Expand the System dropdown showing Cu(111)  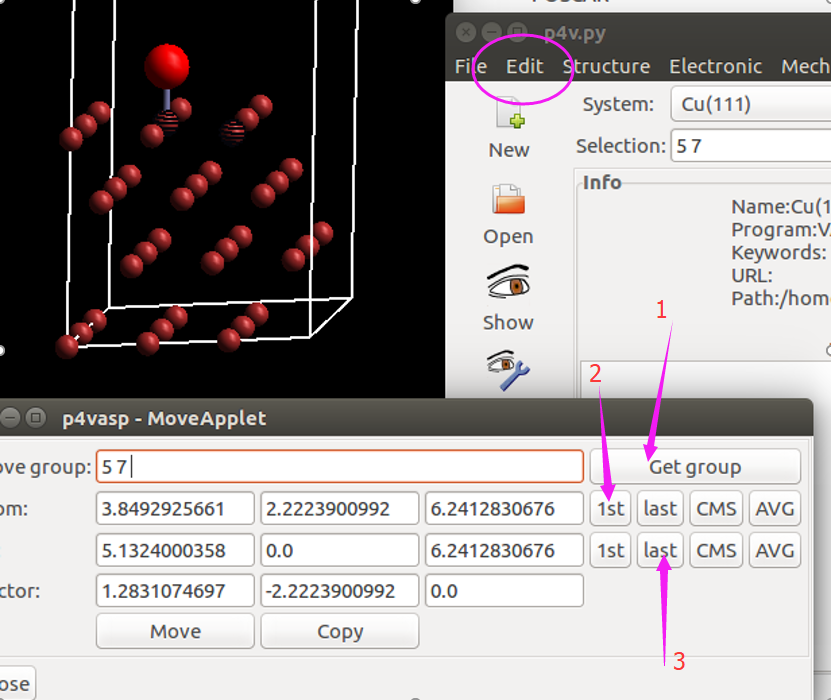click(750, 104)
